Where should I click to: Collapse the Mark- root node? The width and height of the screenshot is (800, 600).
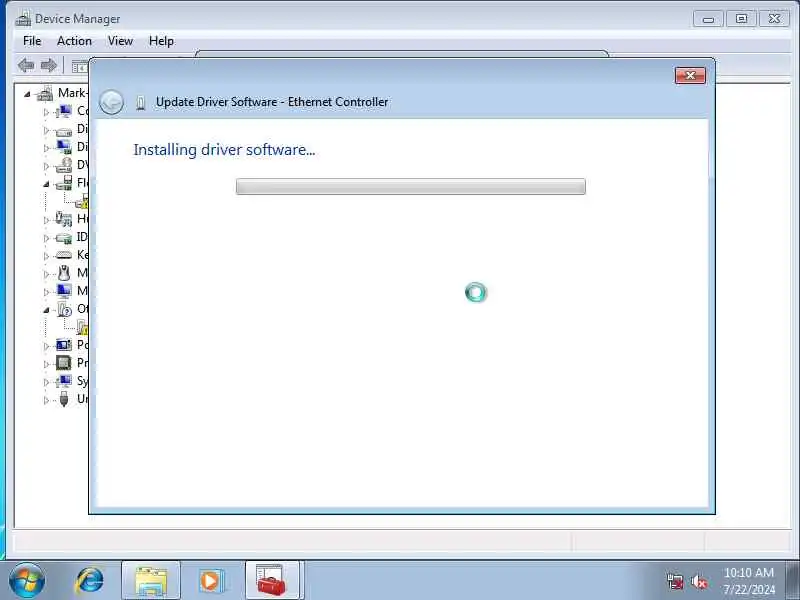coord(27,94)
